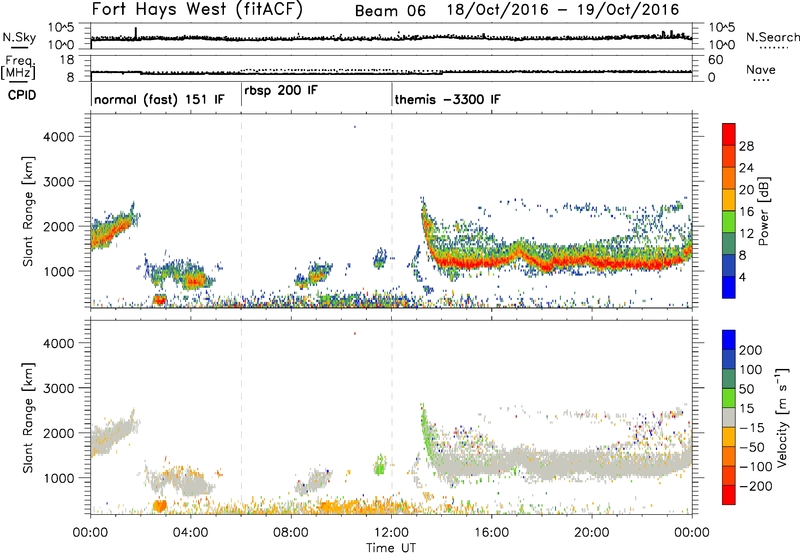Select the 'Freq. [MHz]' axis label
This screenshot has height=554, width=800.
(18, 68)
